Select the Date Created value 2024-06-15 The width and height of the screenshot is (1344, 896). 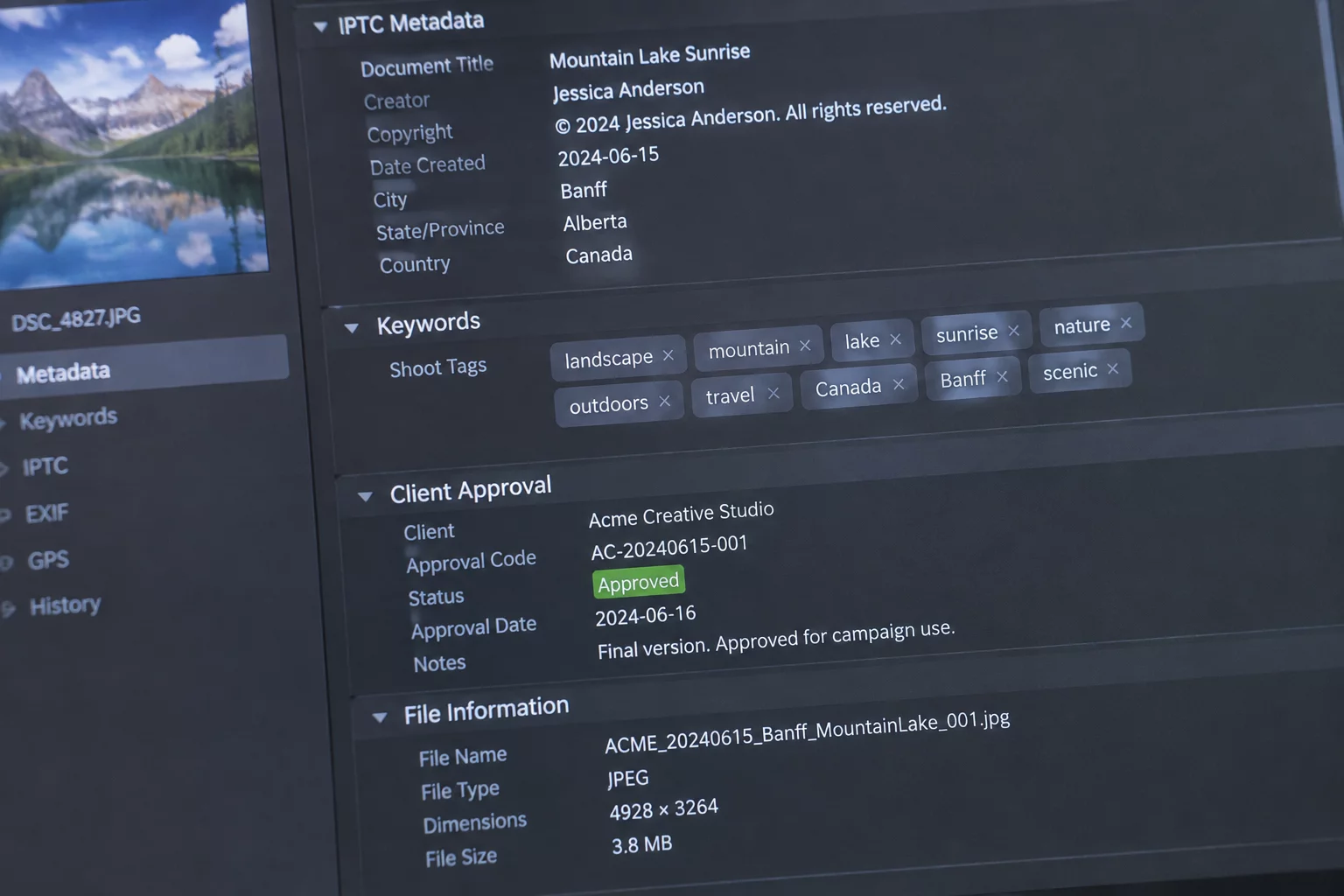[x=608, y=157]
